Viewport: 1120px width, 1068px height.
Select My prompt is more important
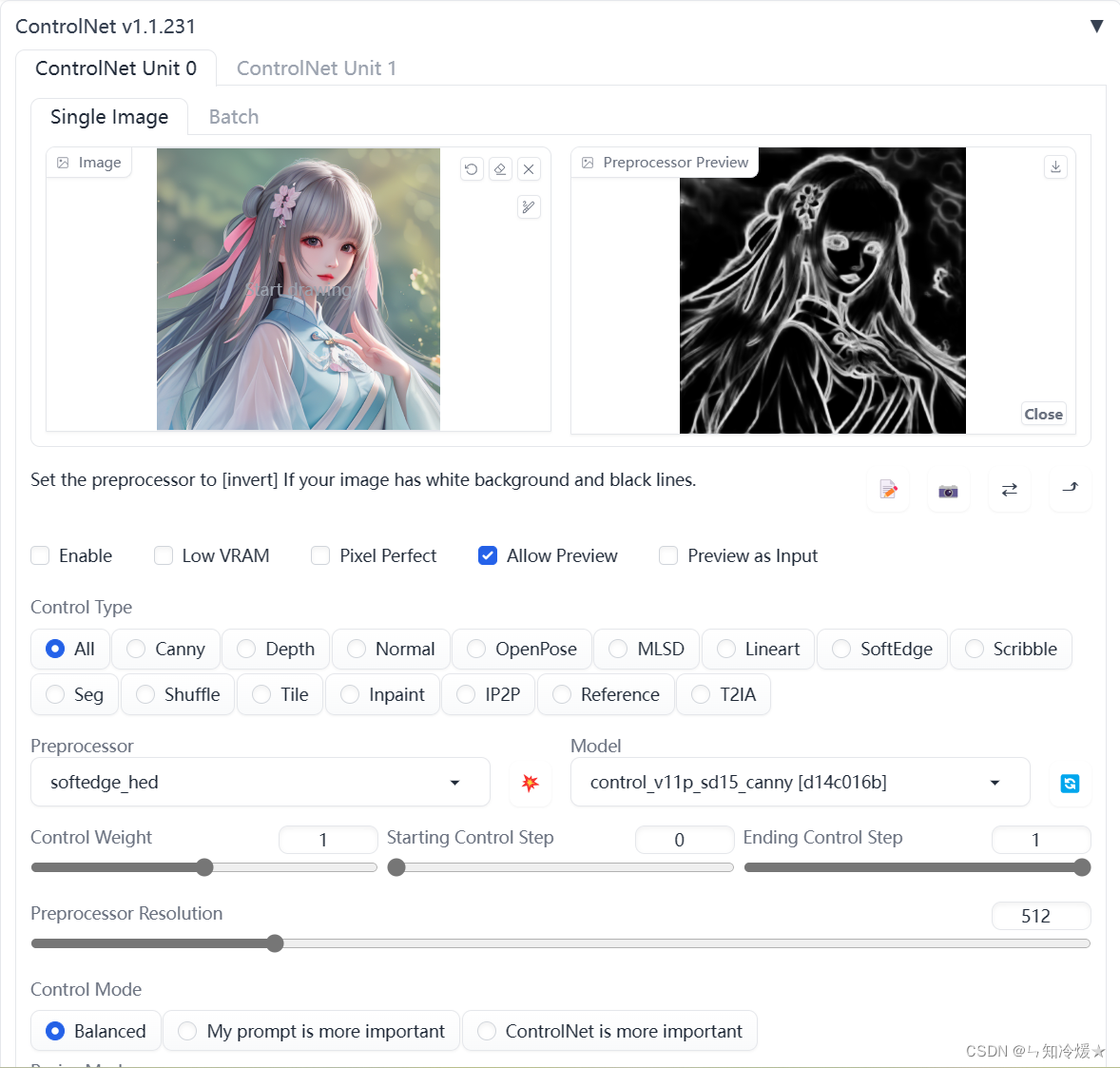312,1031
